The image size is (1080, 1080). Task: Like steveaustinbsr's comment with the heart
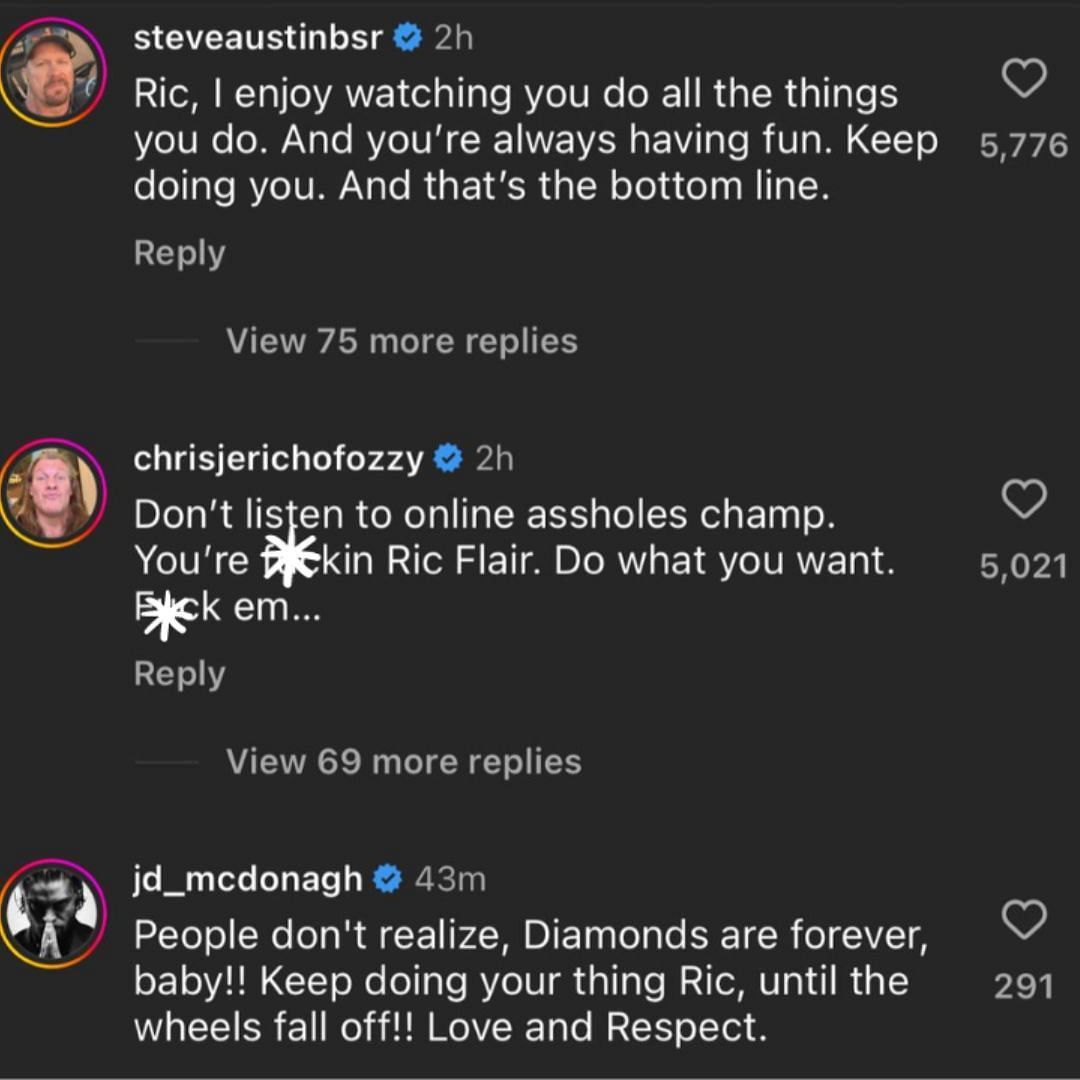coord(1023,78)
